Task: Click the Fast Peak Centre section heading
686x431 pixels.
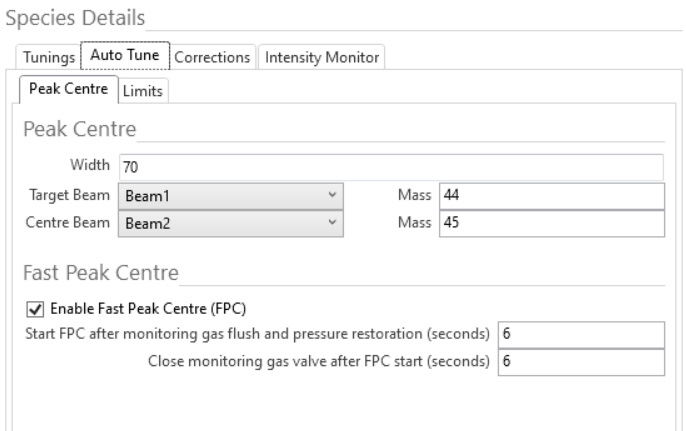Action: pos(100,272)
